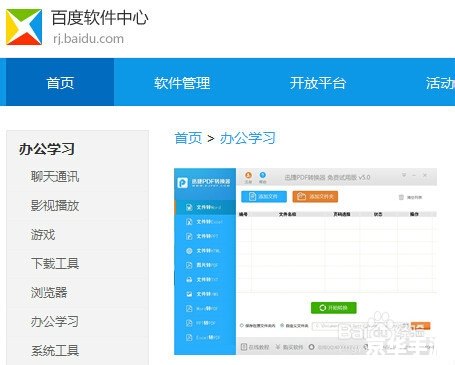Open the 开放平台 navigation tab
Image resolution: width=455 pixels, height=365 pixels.
coord(318,83)
